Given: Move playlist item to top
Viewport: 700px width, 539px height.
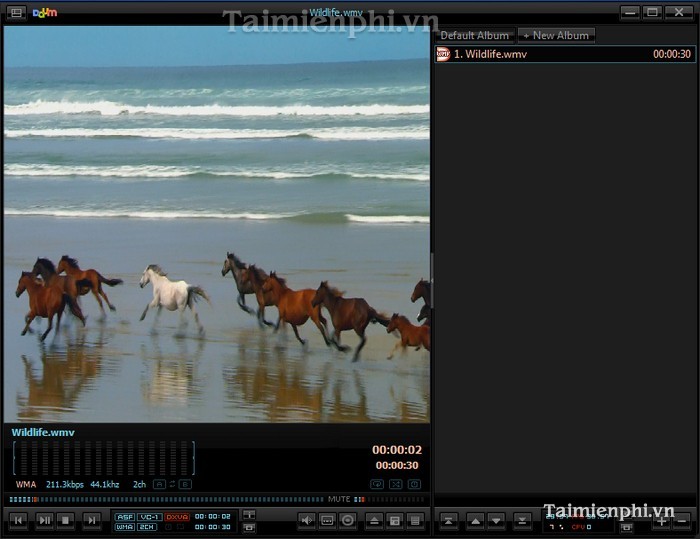Looking at the screenshot, I should pyautogui.click(x=449, y=520).
